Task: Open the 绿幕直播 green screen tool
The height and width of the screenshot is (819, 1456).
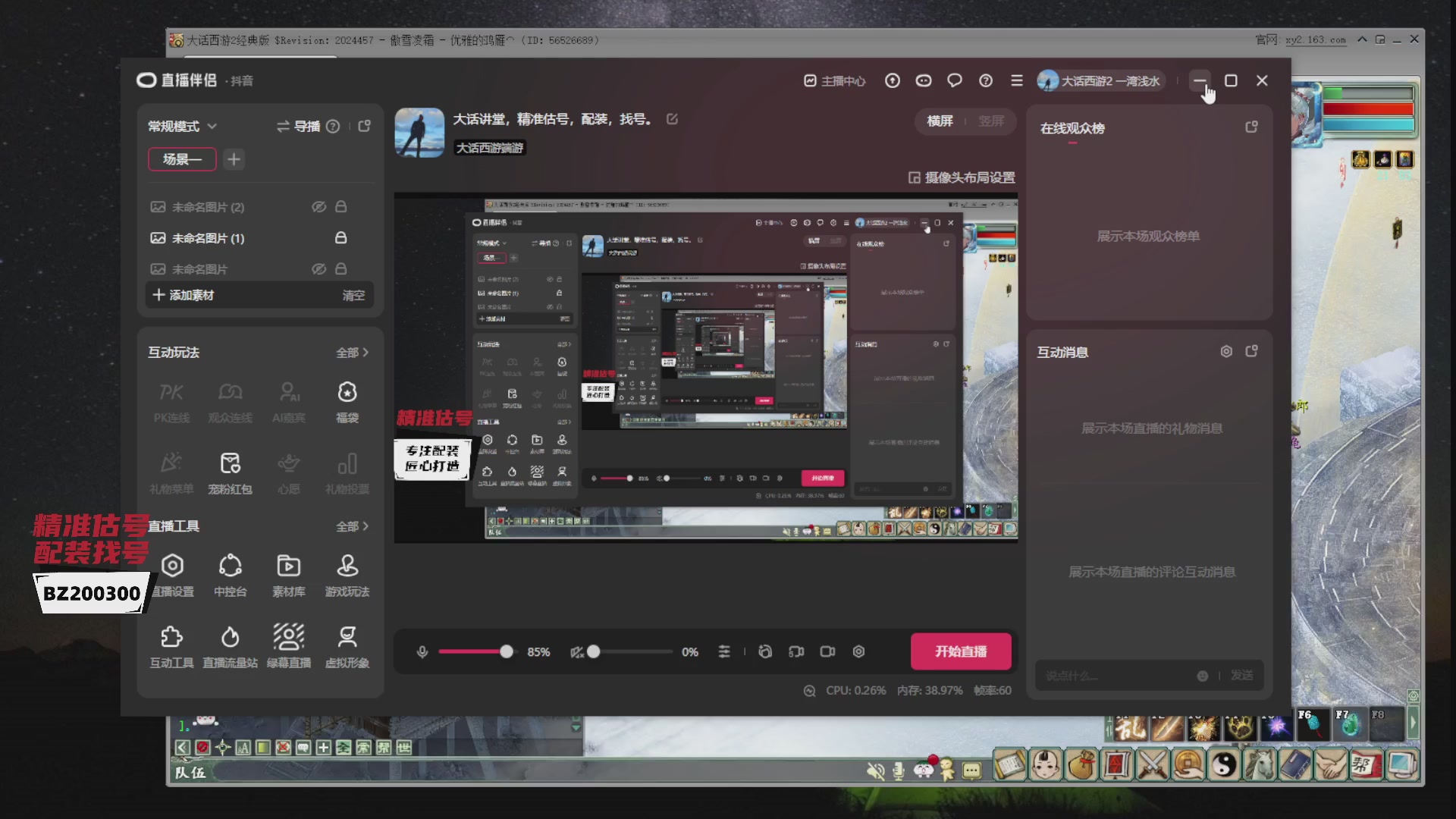Action: pos(289,648)
